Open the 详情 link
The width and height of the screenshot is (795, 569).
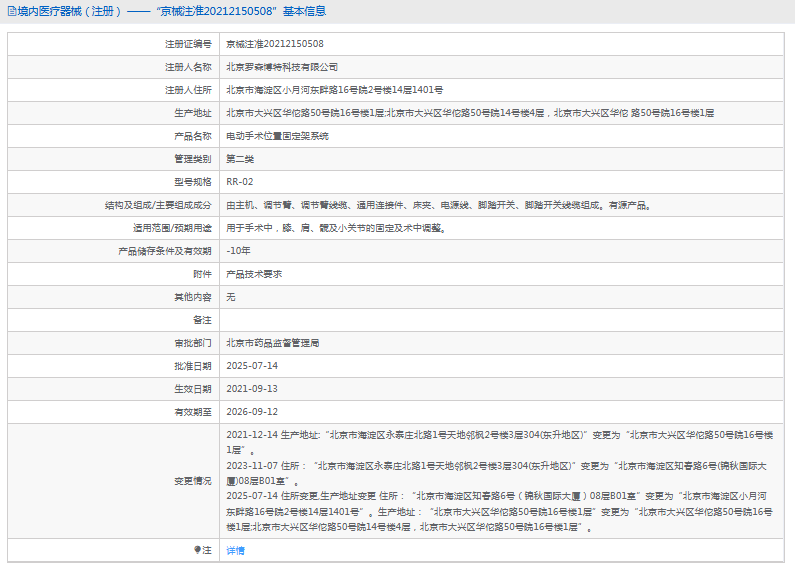coord(235,550)
